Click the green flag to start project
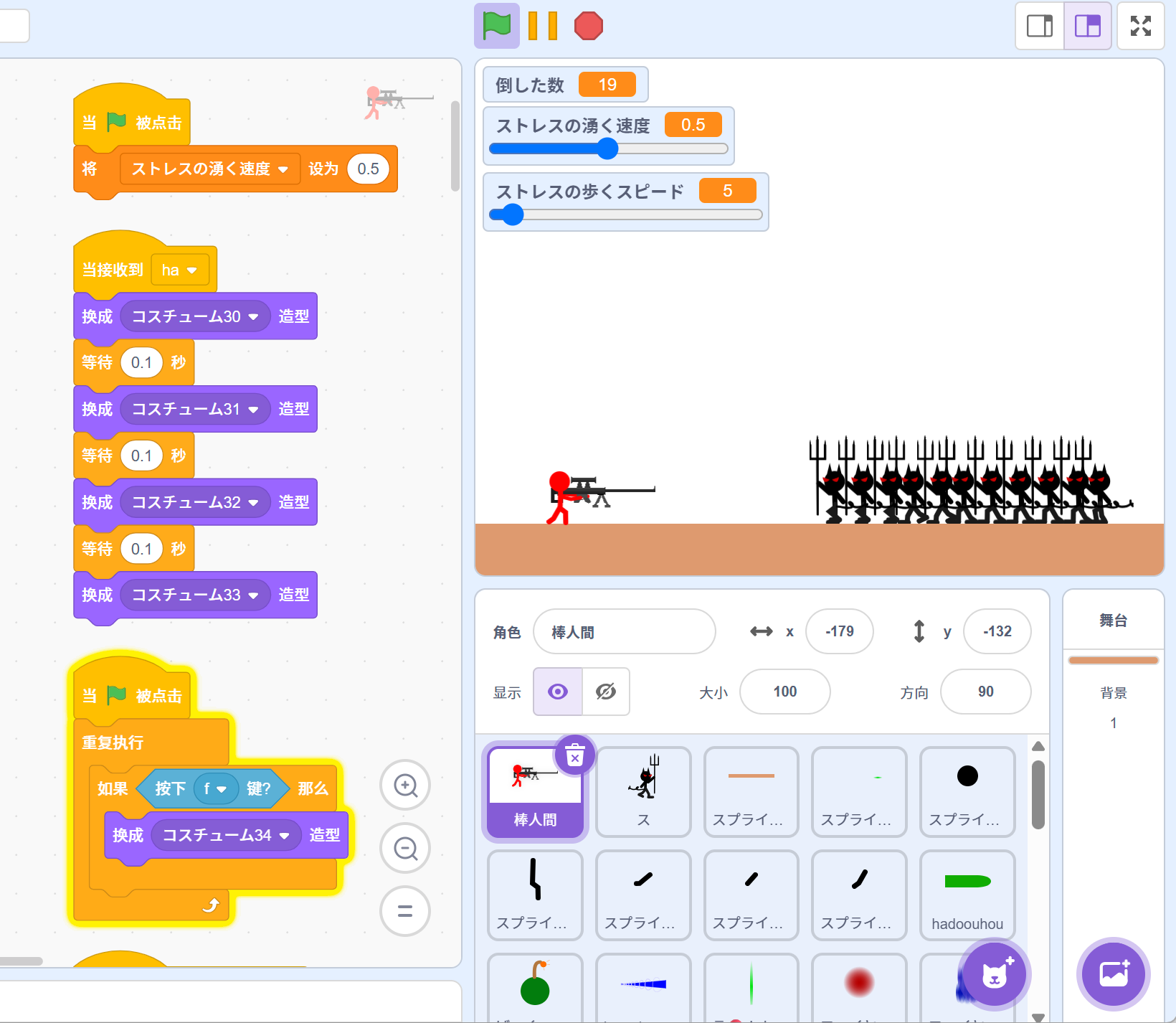Image resolution: width=1176 pixels, height=1023 pixels. (x=496, y=26)
